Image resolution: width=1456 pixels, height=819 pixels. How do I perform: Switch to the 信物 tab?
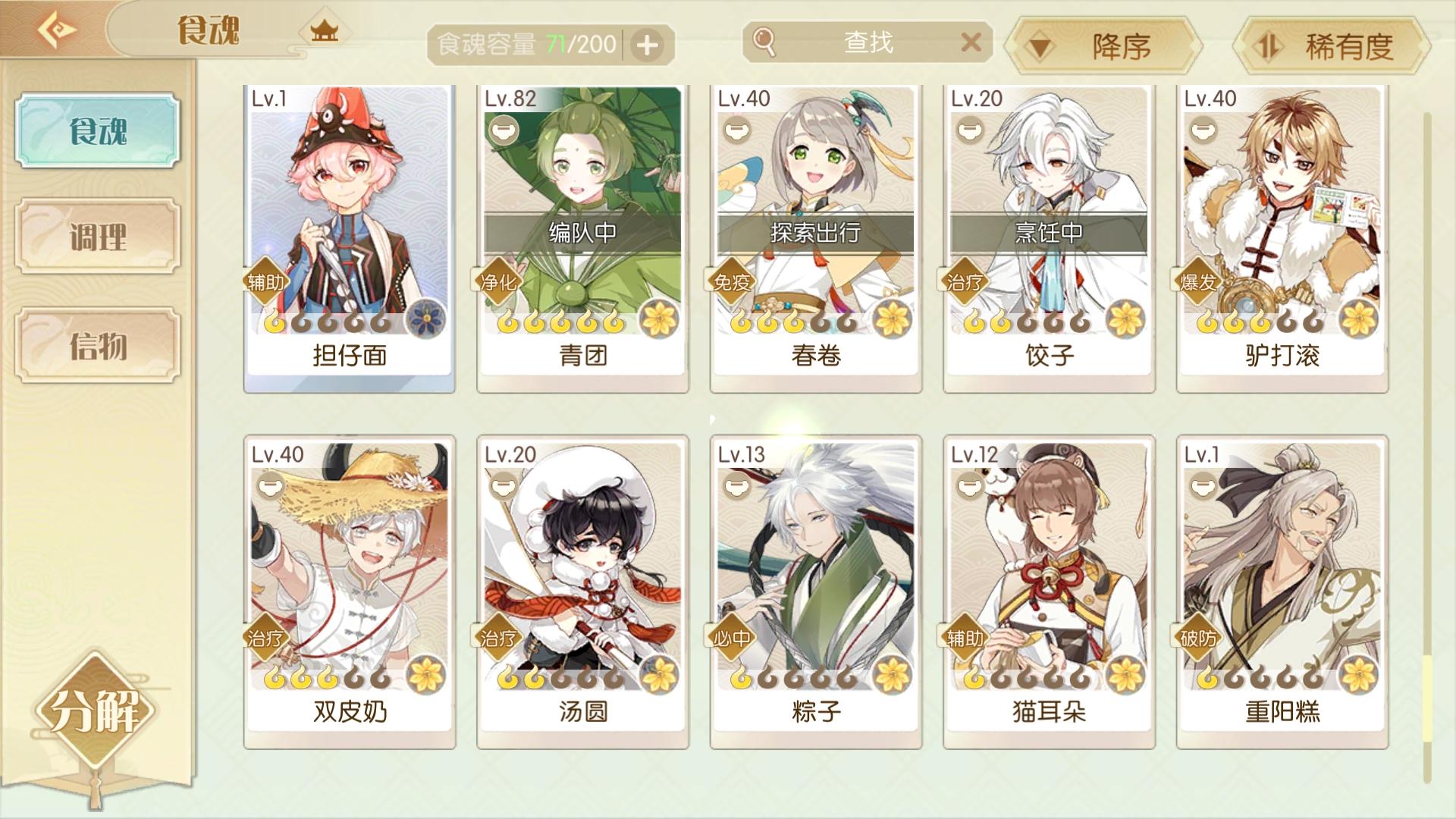[x=98, y=346]
